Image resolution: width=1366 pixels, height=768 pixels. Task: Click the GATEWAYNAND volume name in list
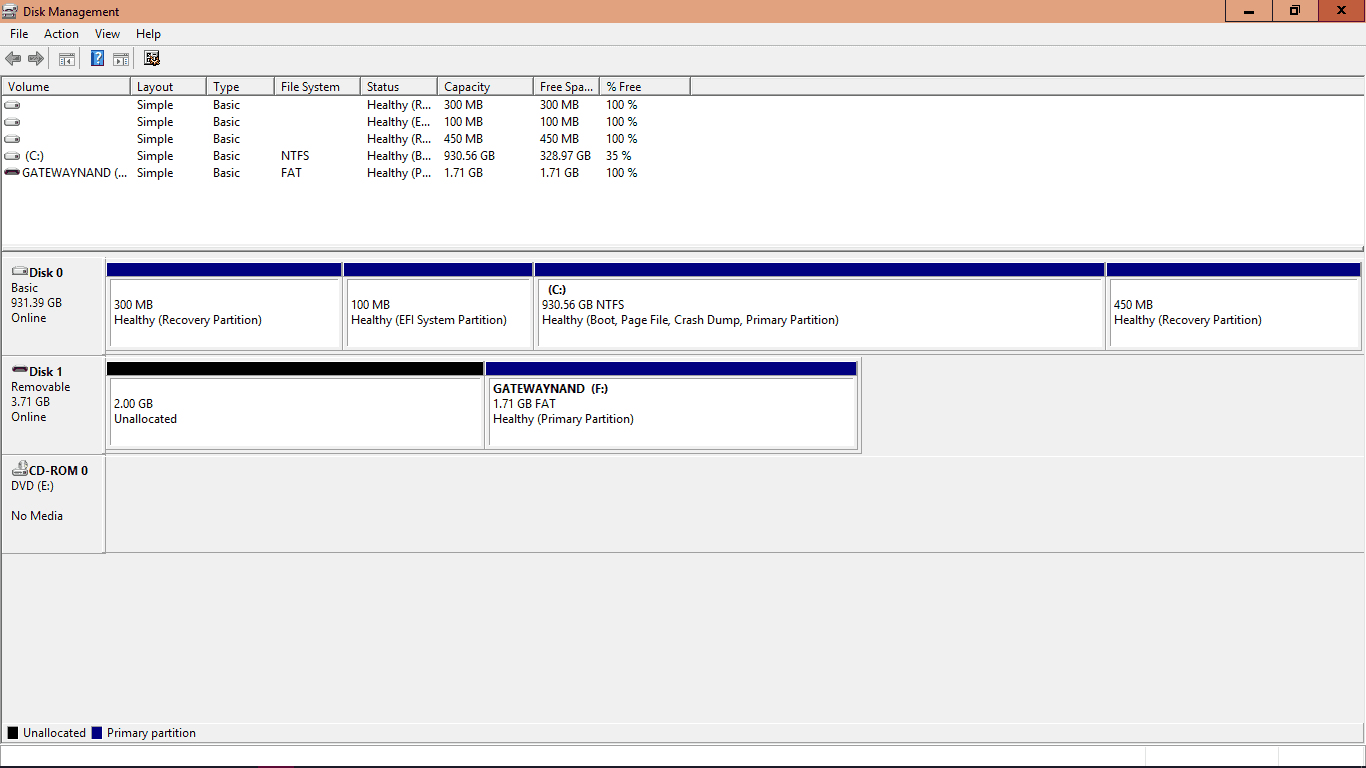click(75, 173)
